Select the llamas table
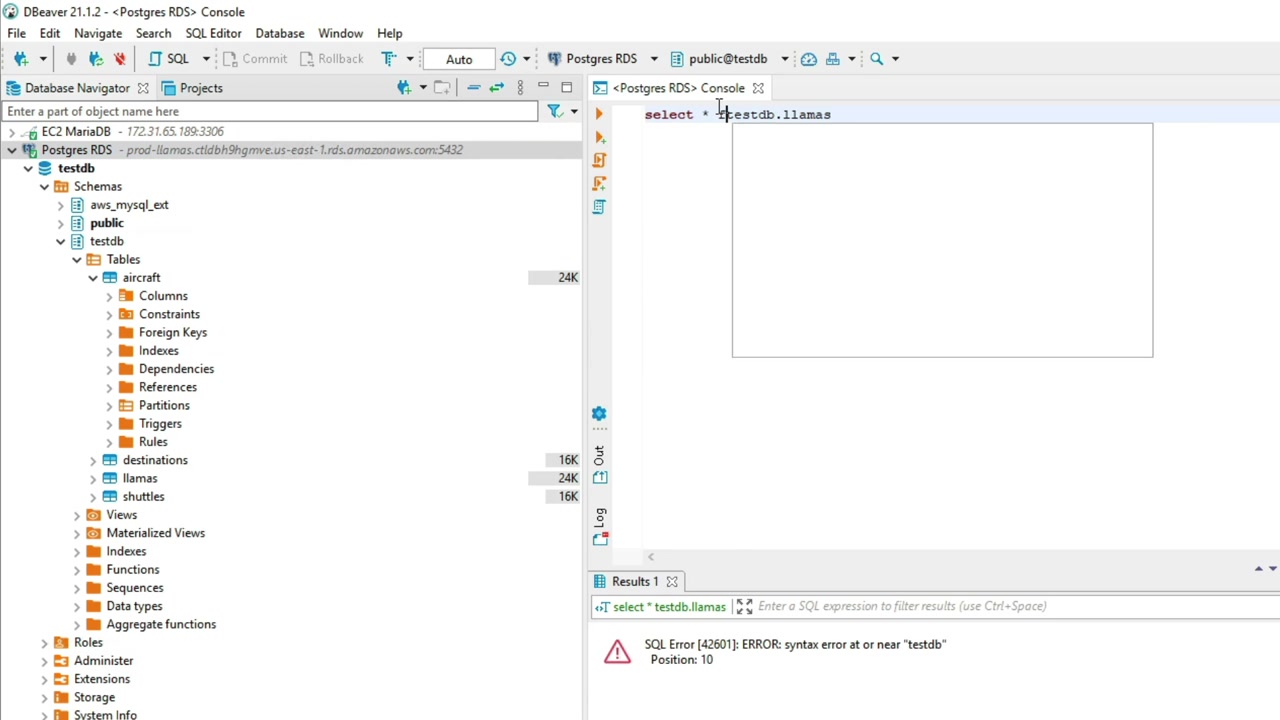 (x=140, y=478)
